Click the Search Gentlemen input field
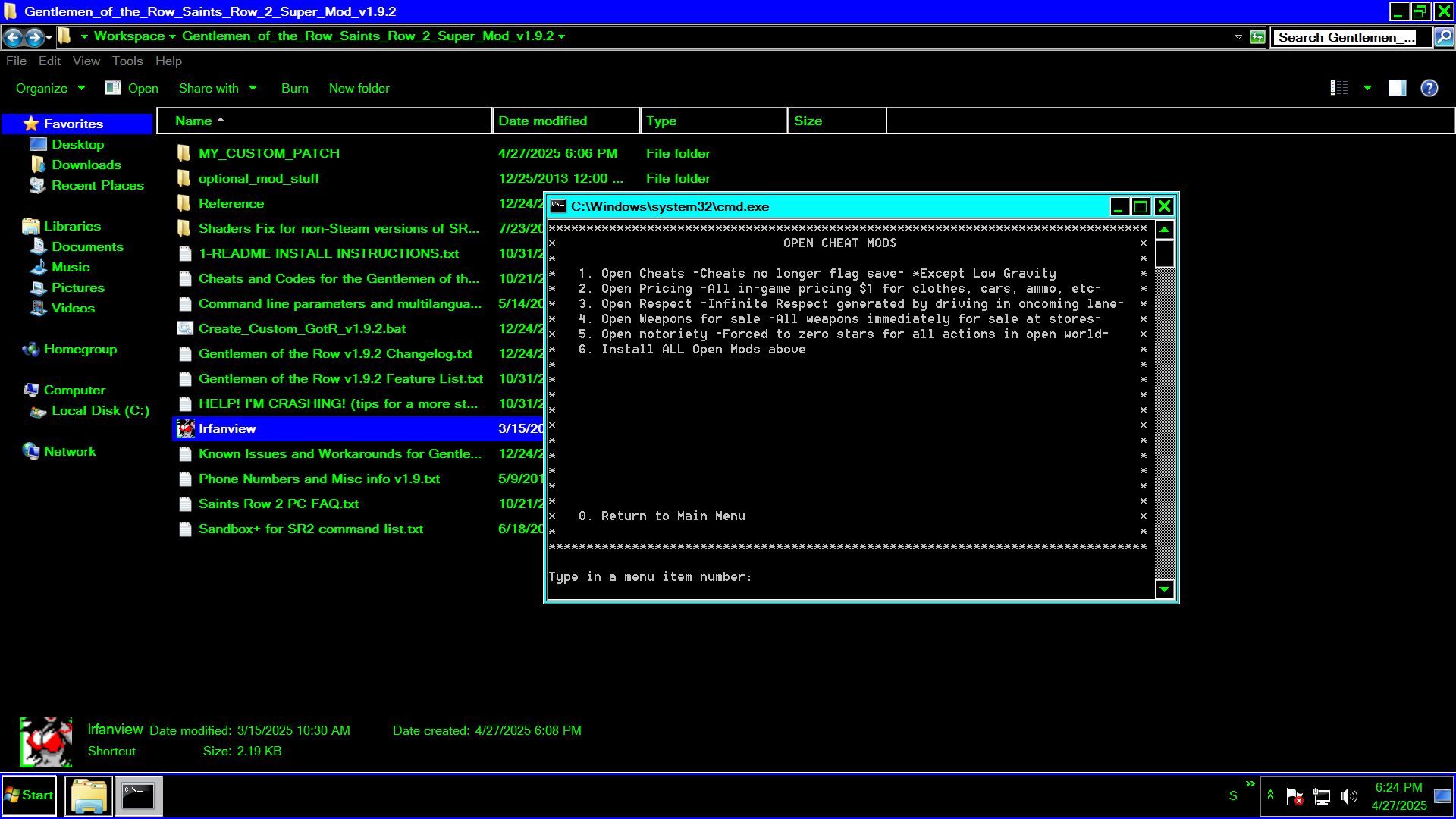Viewport: 1456px width, 819px height. tap(1351, 37)
